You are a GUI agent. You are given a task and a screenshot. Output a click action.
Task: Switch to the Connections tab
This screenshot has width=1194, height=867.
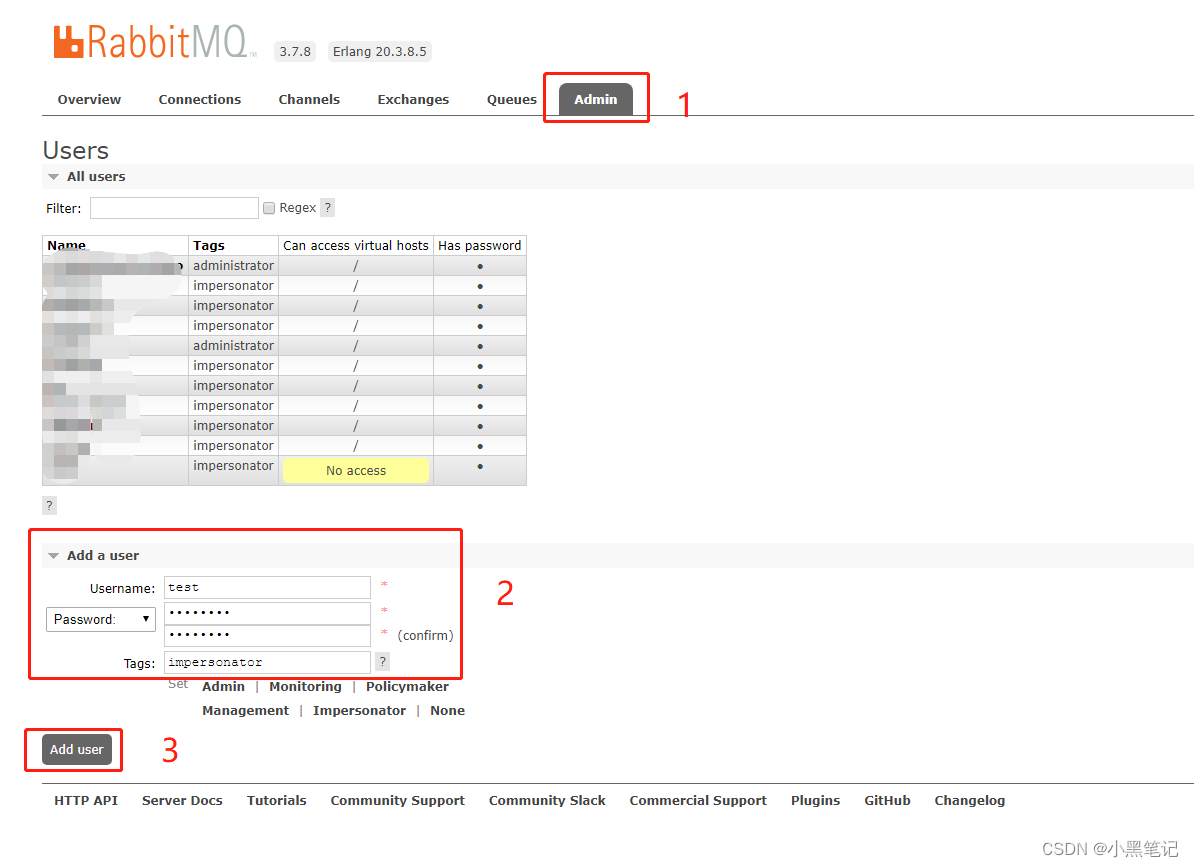200,100
